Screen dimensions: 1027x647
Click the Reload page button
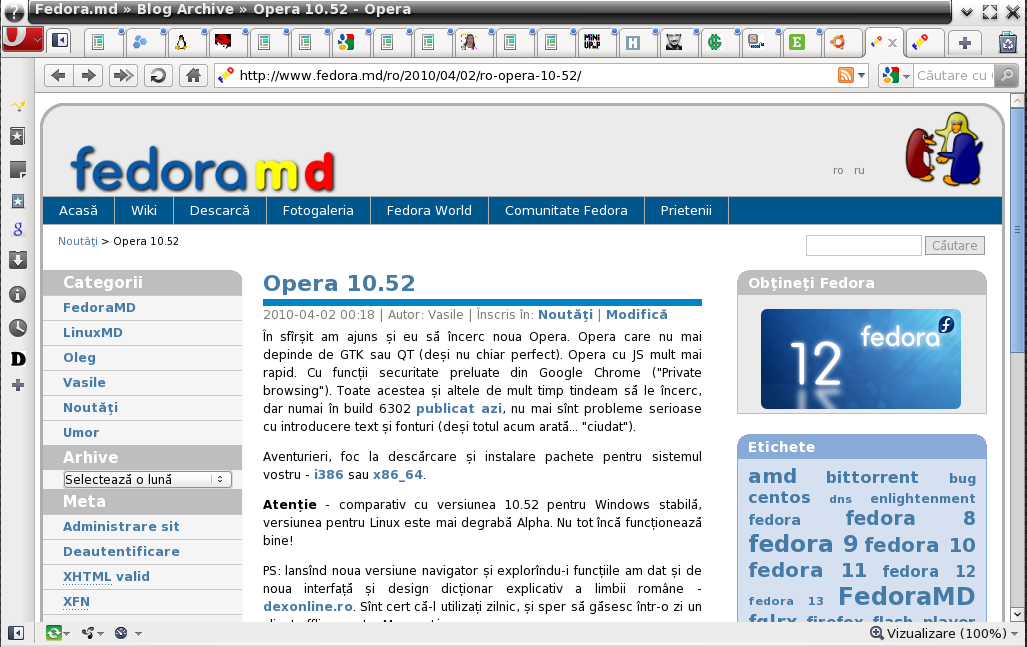coord(157,76)
